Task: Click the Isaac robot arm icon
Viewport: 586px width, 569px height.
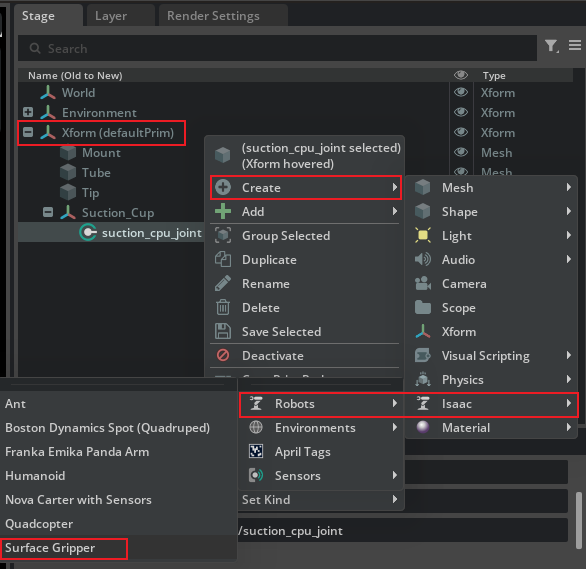Action: pos(423,403)
